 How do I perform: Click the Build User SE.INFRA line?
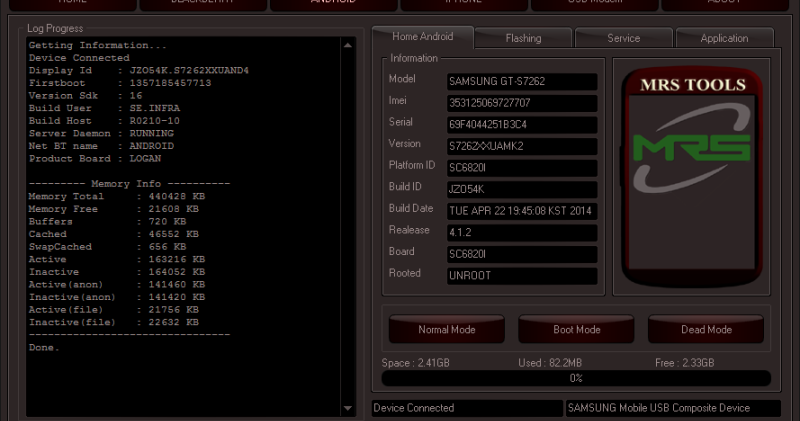(x=104, y=108)
